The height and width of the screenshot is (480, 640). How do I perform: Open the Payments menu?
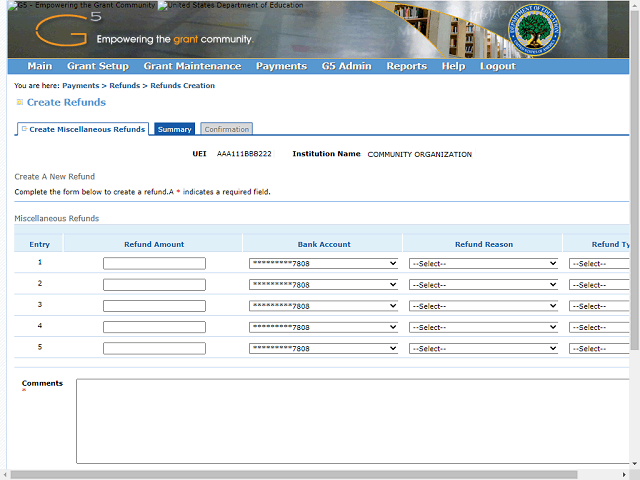[x=281, y=67]
